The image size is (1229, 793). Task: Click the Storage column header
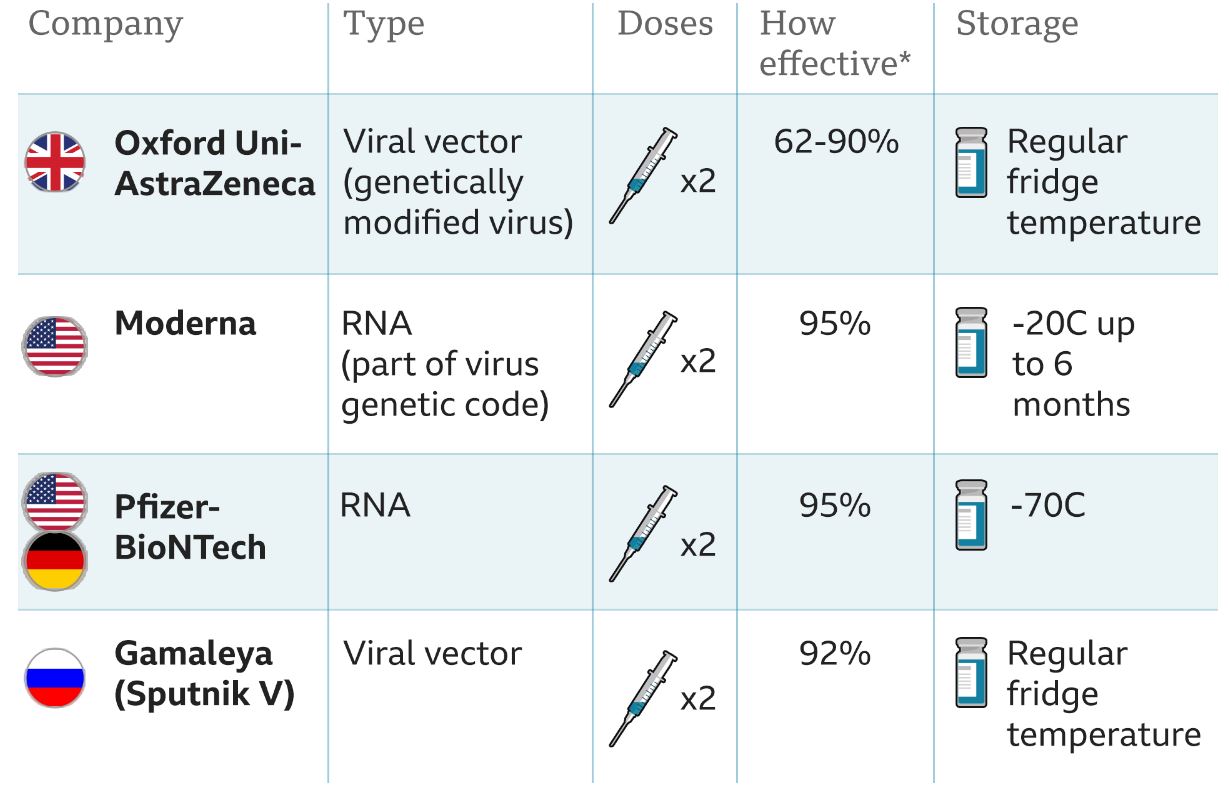[1017, 25]
